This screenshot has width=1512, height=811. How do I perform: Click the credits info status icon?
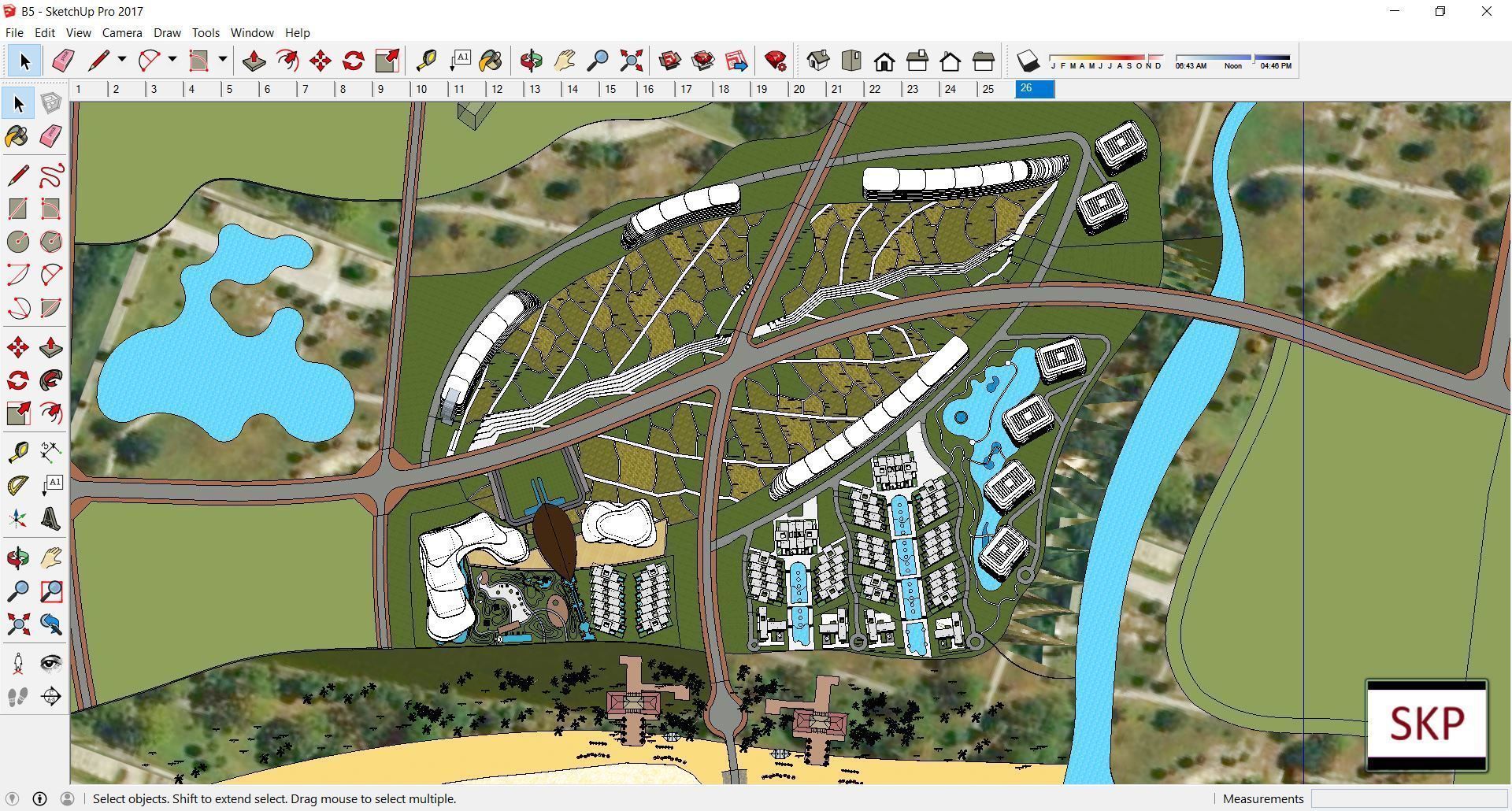tap(39, 798)
